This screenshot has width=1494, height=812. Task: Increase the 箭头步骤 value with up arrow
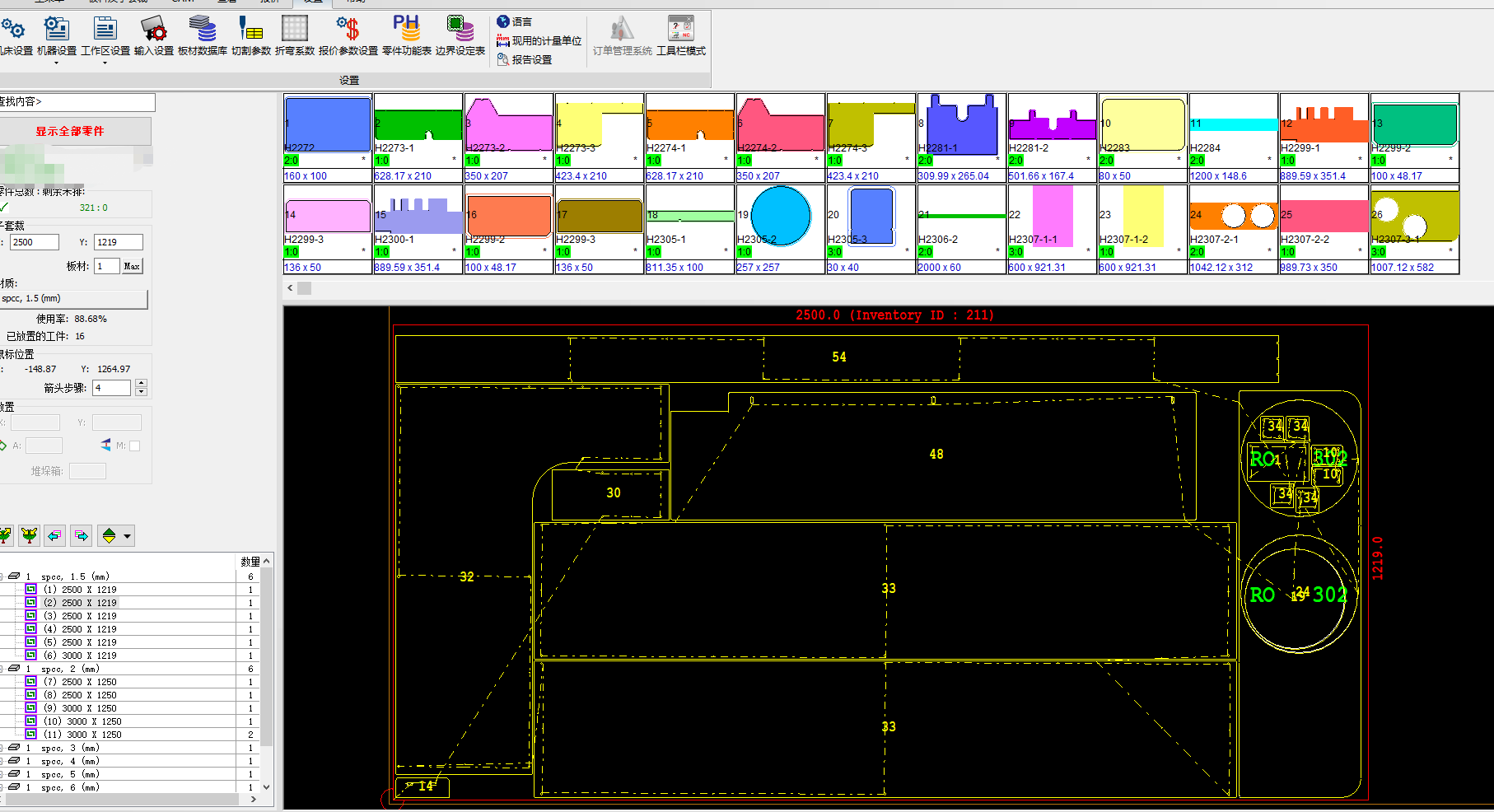click(141, 383)
